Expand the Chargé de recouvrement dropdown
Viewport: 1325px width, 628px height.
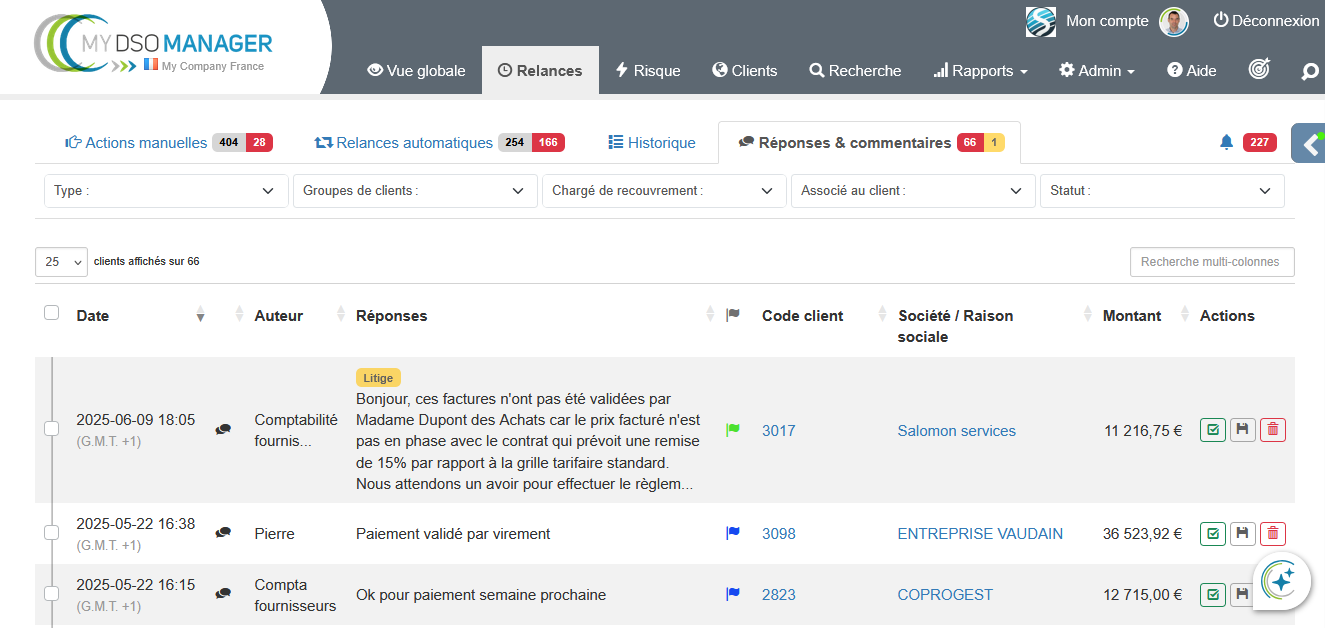(x=663, y=191)
